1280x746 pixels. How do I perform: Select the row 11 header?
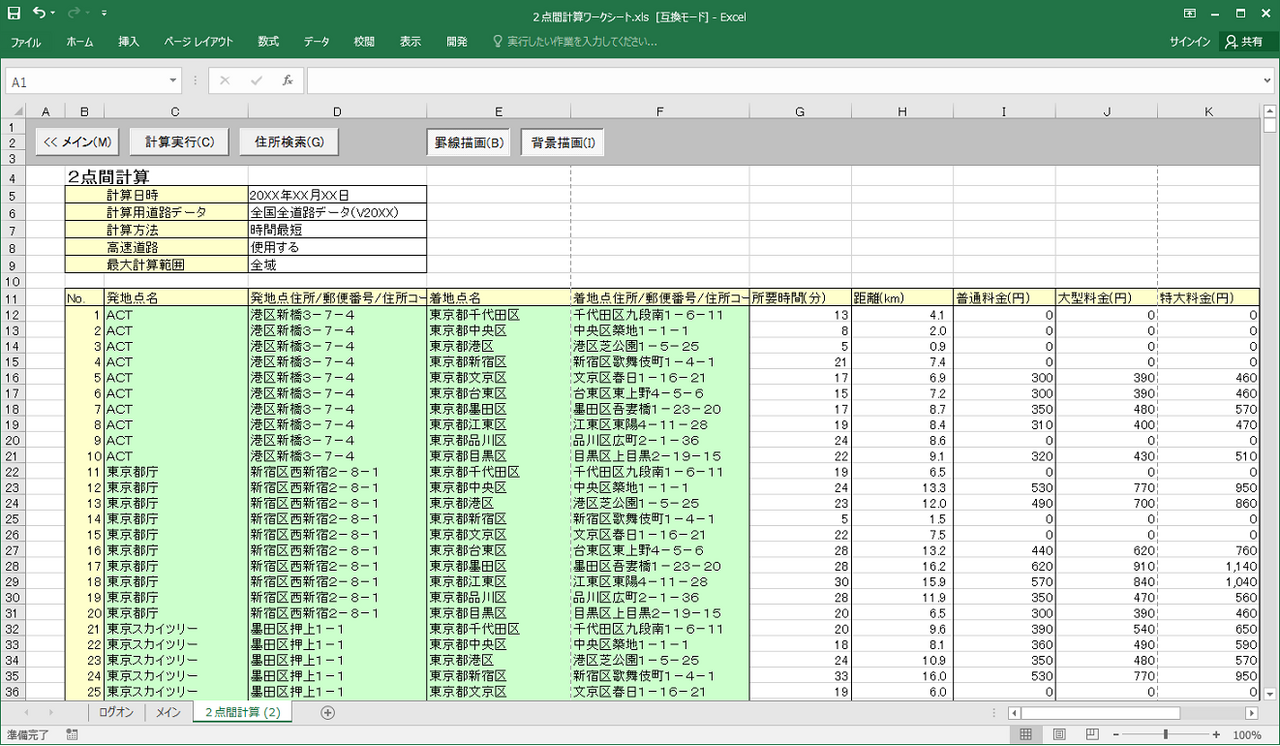(13, 298)
